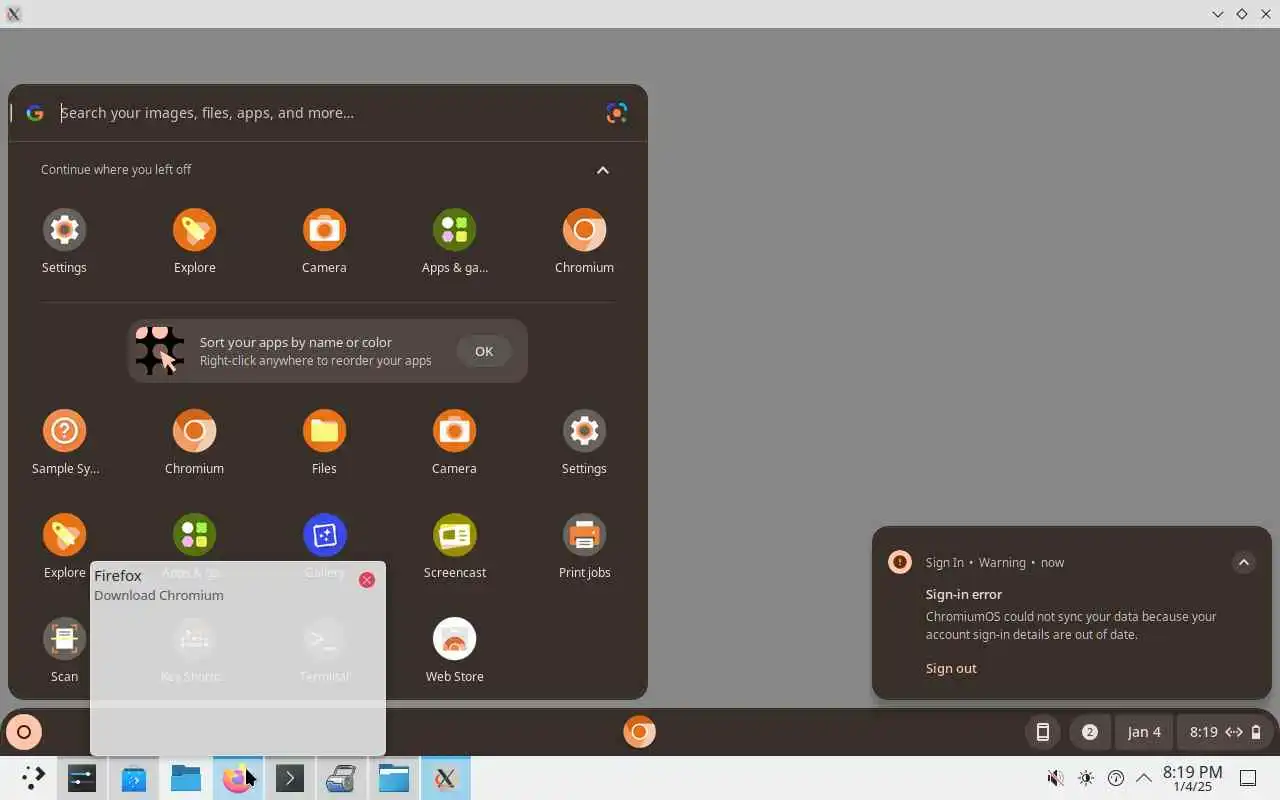Click the Google logo in the launcher search bar
The width and height of the screenshot is (1280, 800).
pos(35,113)
